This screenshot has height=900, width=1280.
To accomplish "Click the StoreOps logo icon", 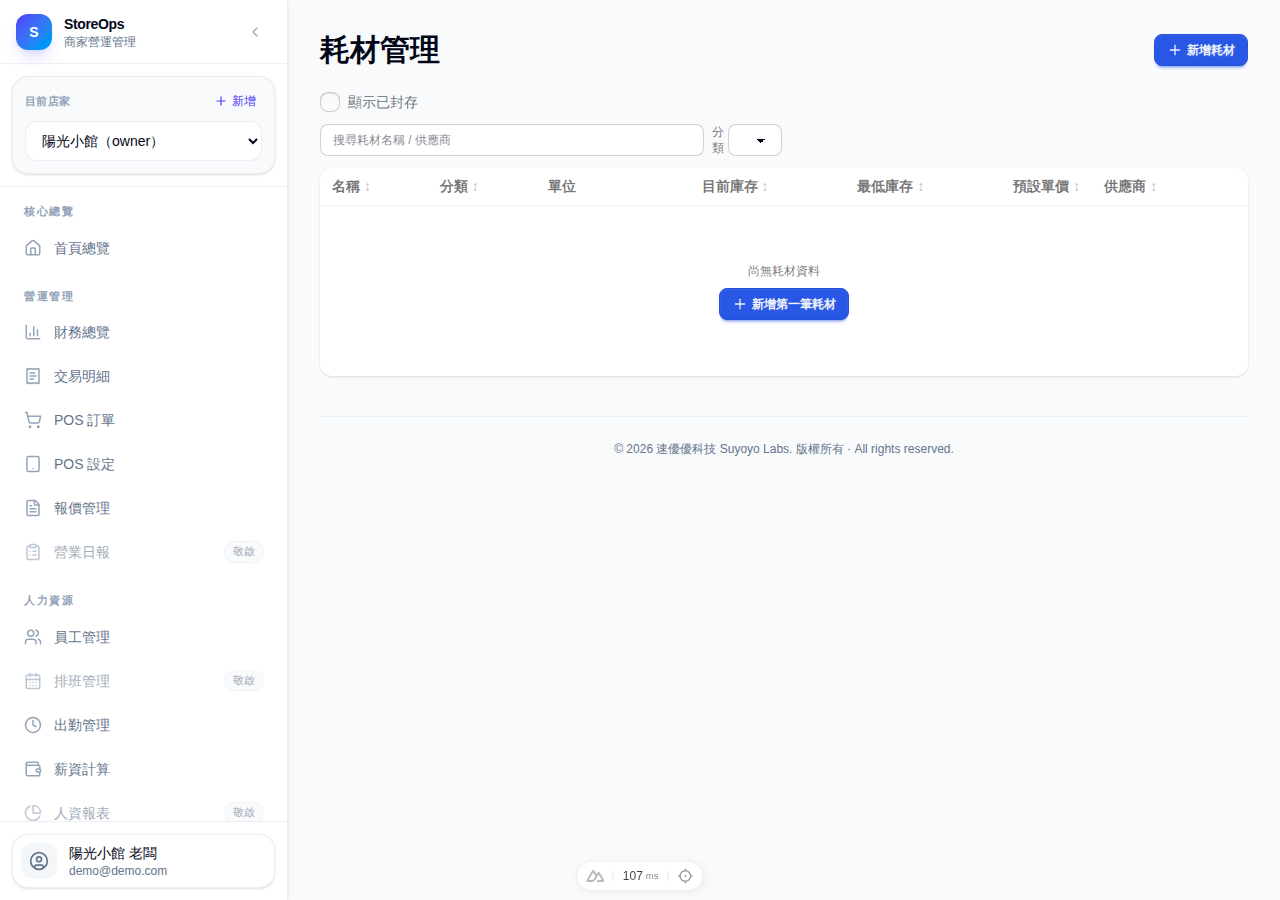I will (34, 32).
